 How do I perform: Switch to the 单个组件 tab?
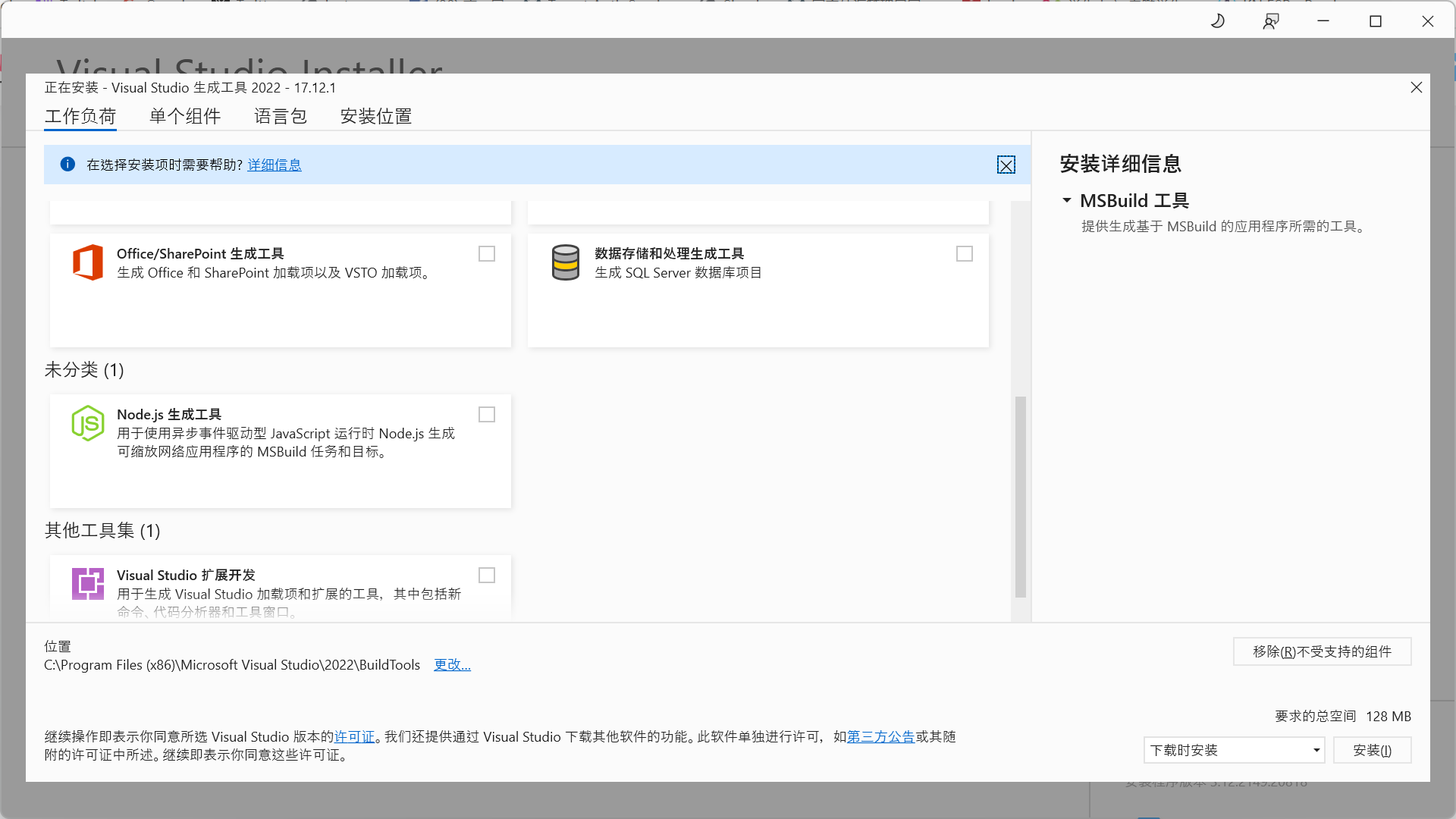point(184,116)
